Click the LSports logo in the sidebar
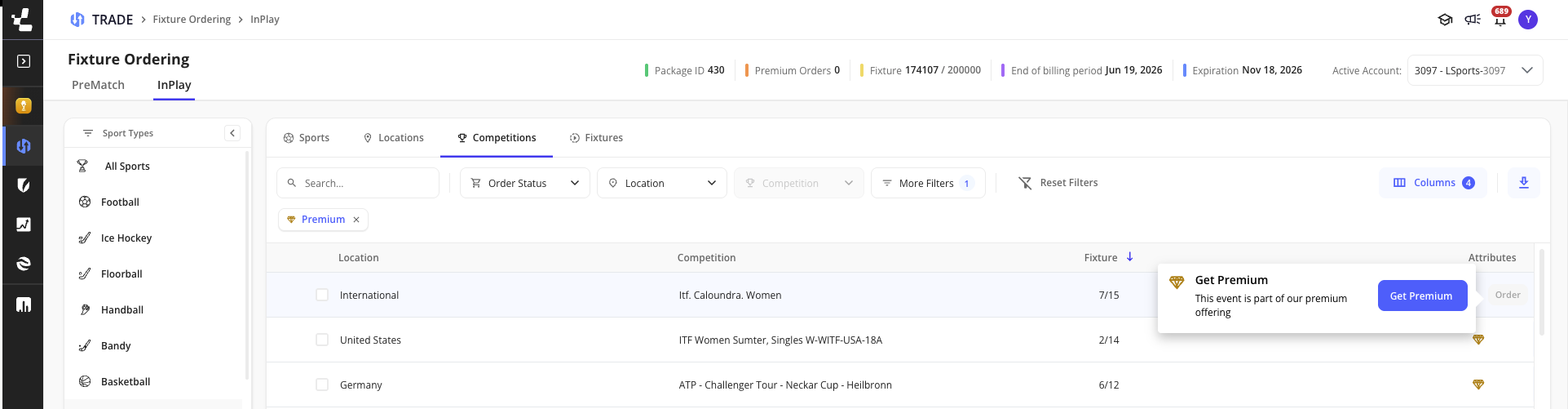Screen dimensions: 1568x409 [23, 19]
